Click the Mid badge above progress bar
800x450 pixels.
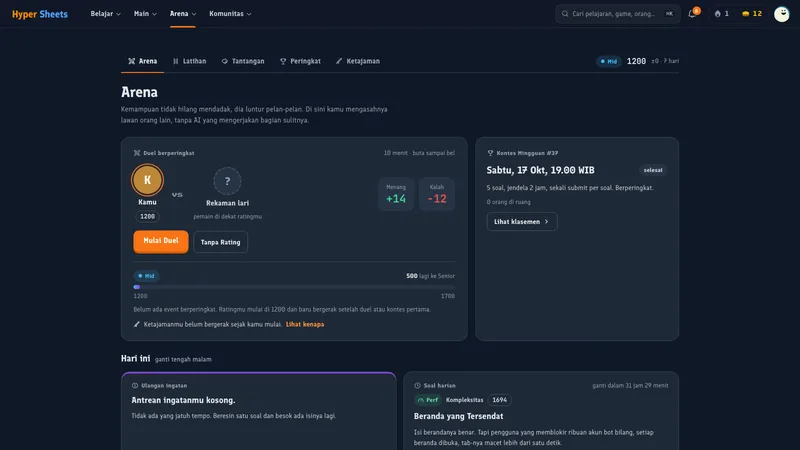146,276
